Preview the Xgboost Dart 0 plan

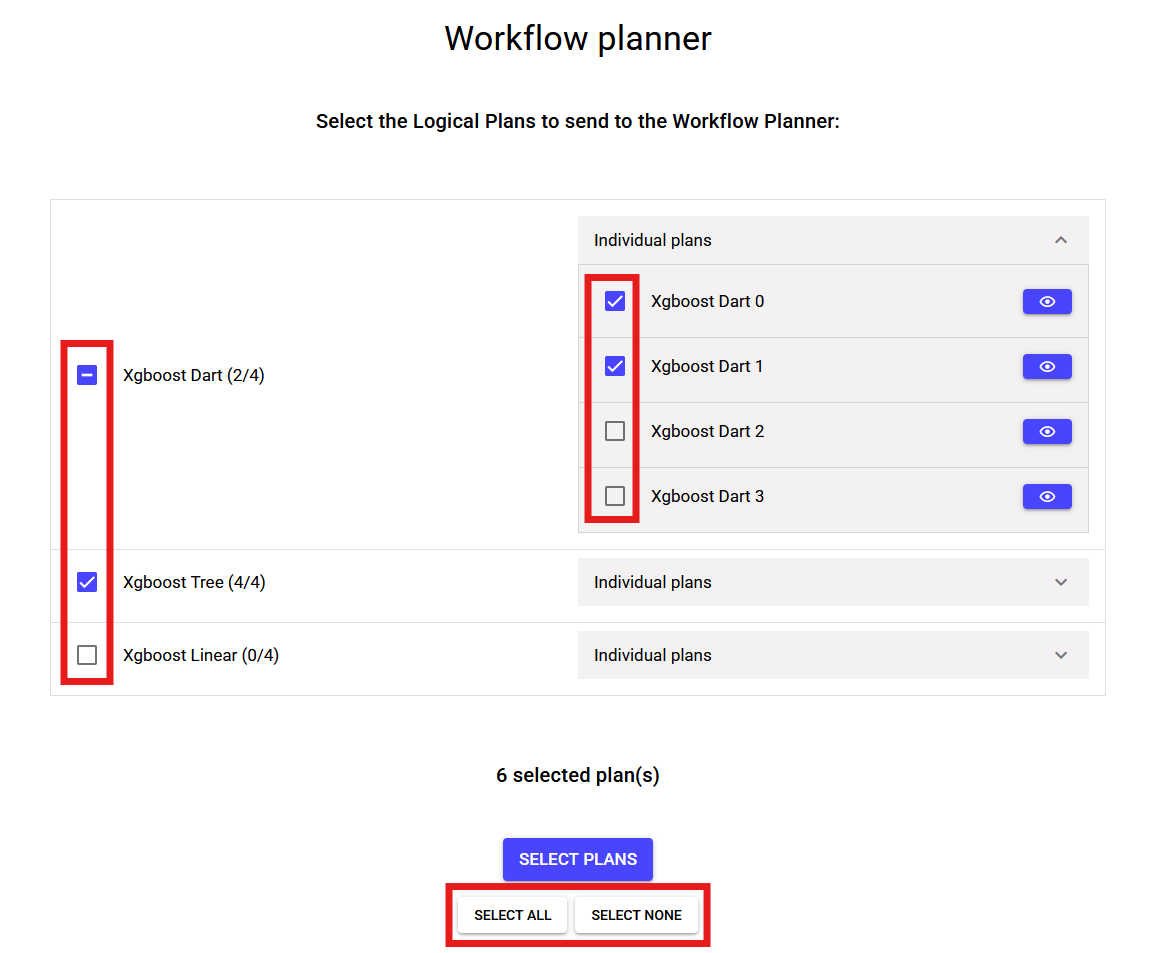point(1047,301)
